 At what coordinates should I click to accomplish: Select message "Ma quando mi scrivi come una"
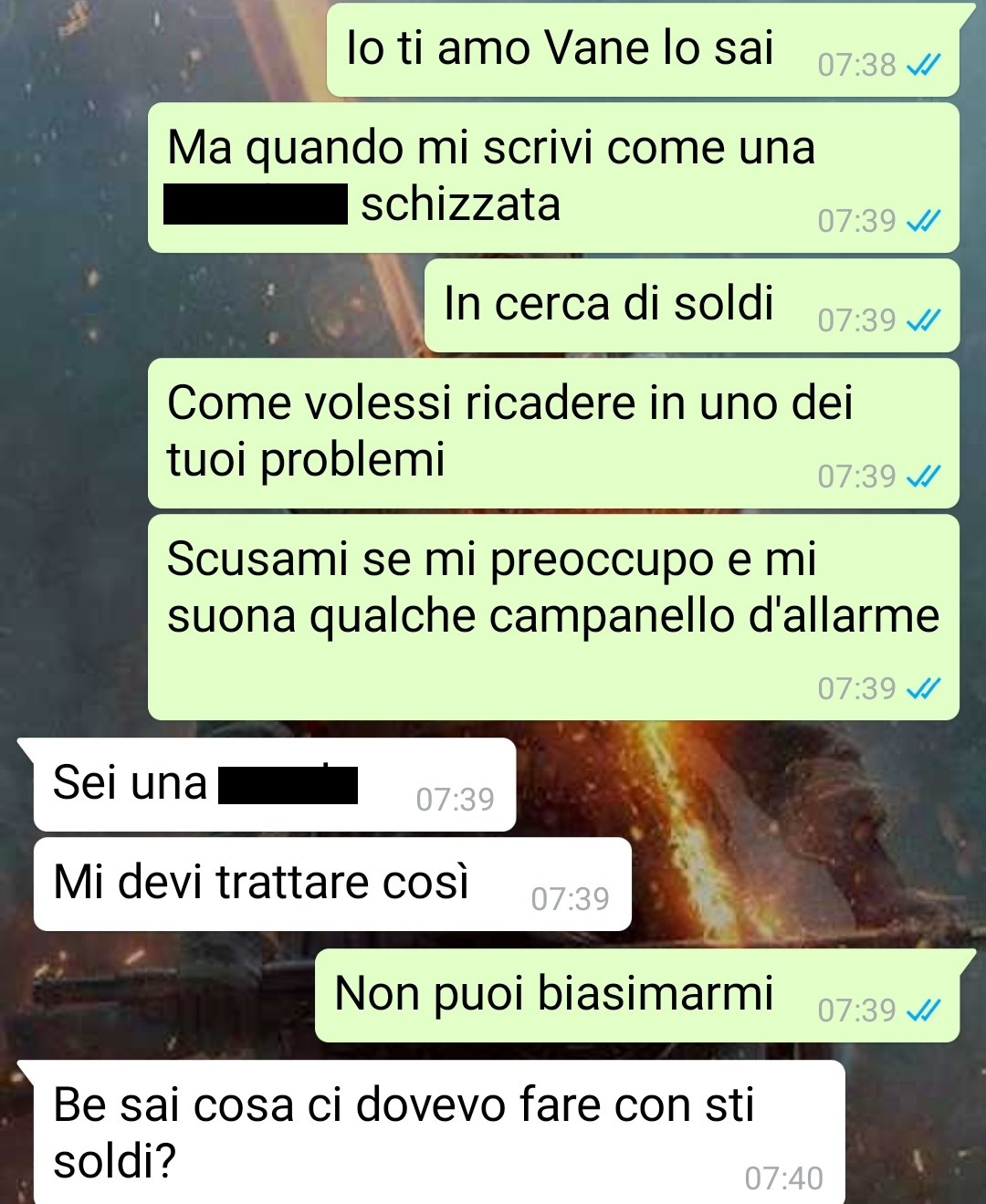click(553, 178)
